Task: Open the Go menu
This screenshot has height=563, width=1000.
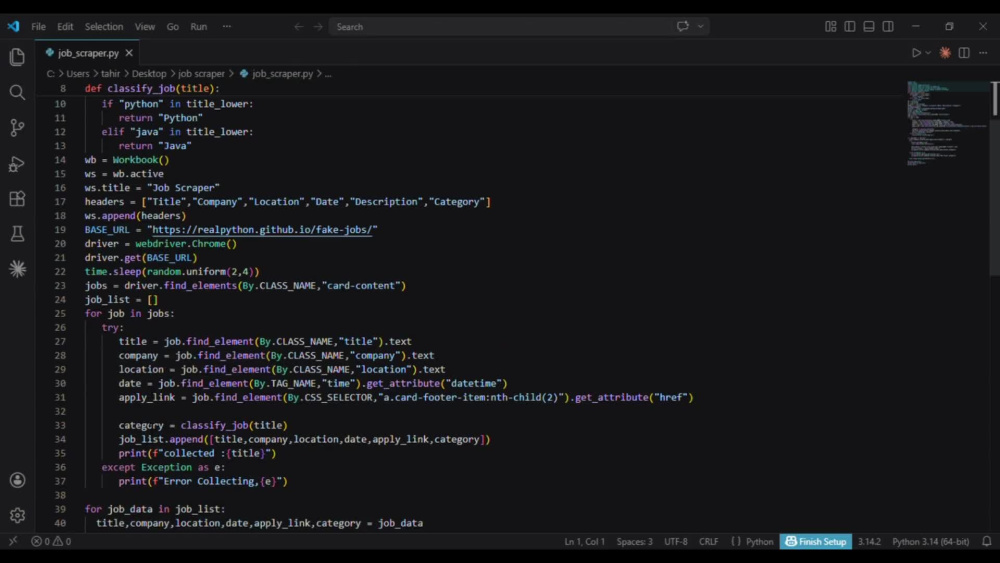Action: click(172, 27)
